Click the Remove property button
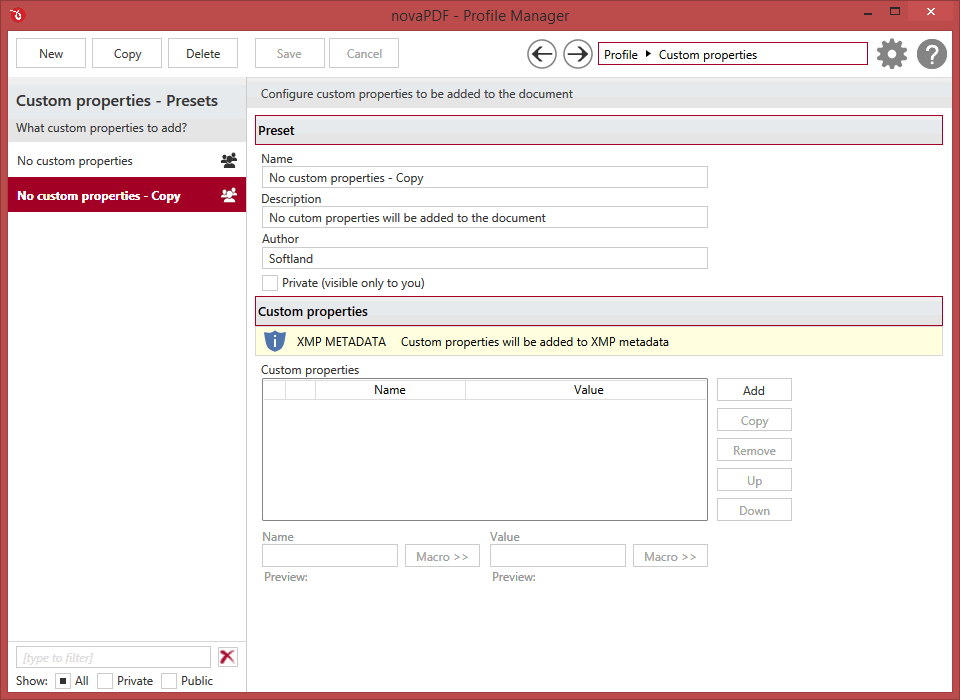The image size is (960, 700). point(754,450)
